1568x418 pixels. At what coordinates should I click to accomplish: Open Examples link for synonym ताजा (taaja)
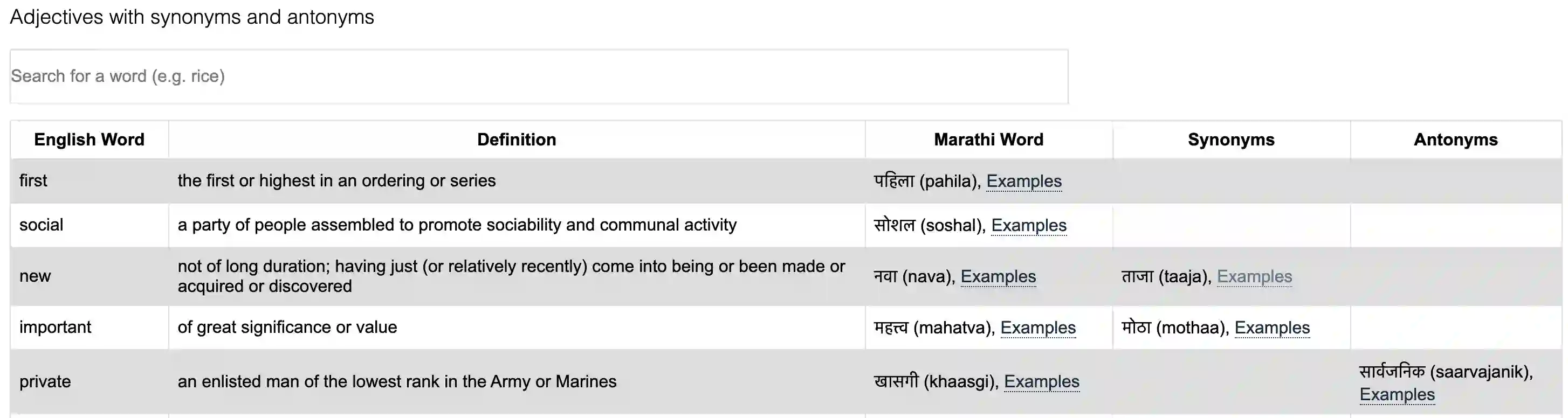(1254, 276)
